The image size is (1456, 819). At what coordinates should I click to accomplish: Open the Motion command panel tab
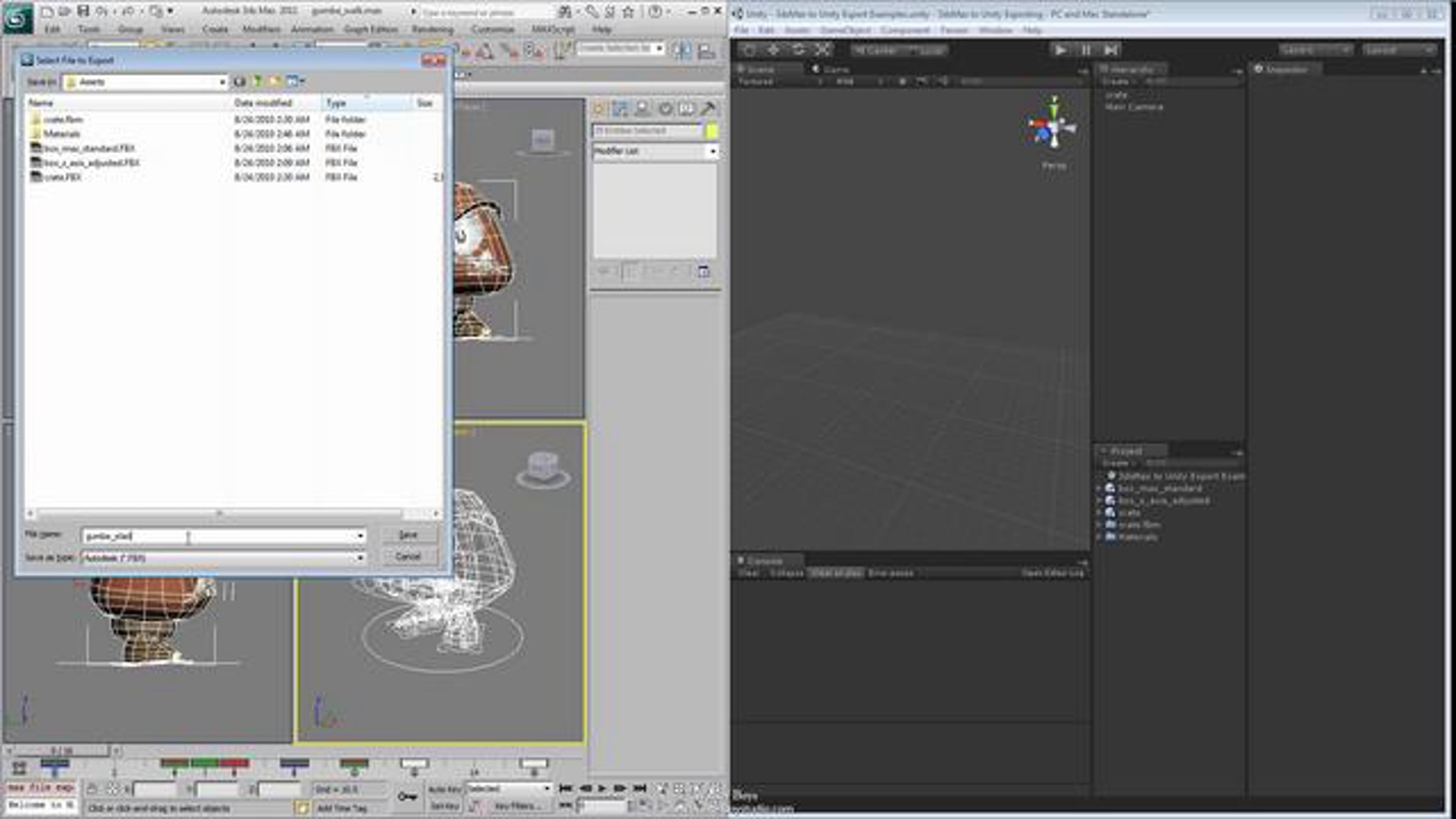tap(666, 109)
